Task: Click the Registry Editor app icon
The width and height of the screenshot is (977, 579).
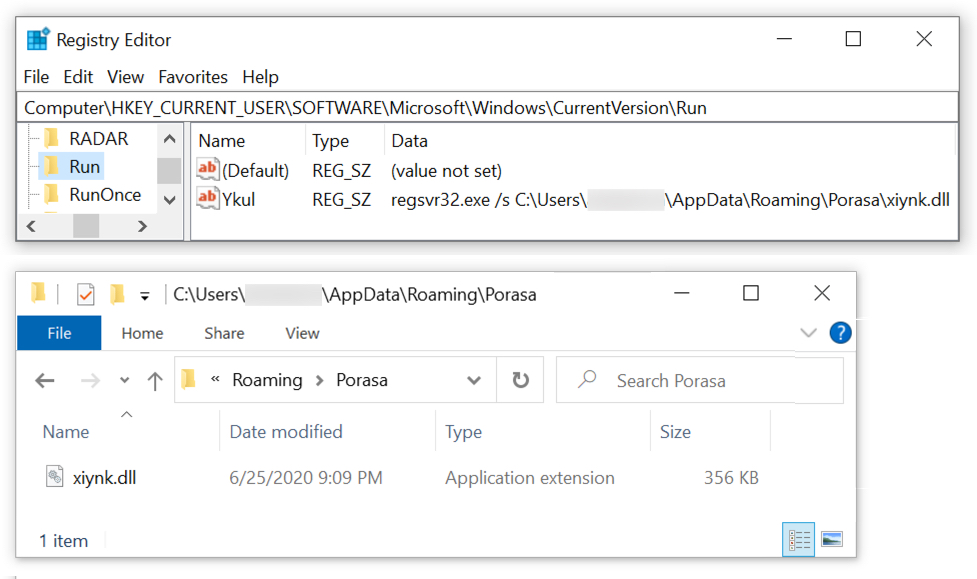Action: point(38,39)
